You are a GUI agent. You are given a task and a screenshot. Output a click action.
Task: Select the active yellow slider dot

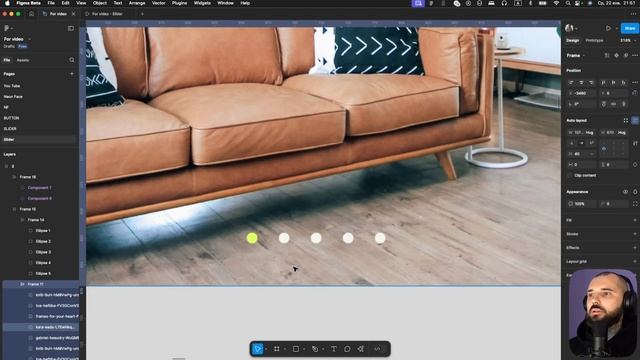(252, 238)
